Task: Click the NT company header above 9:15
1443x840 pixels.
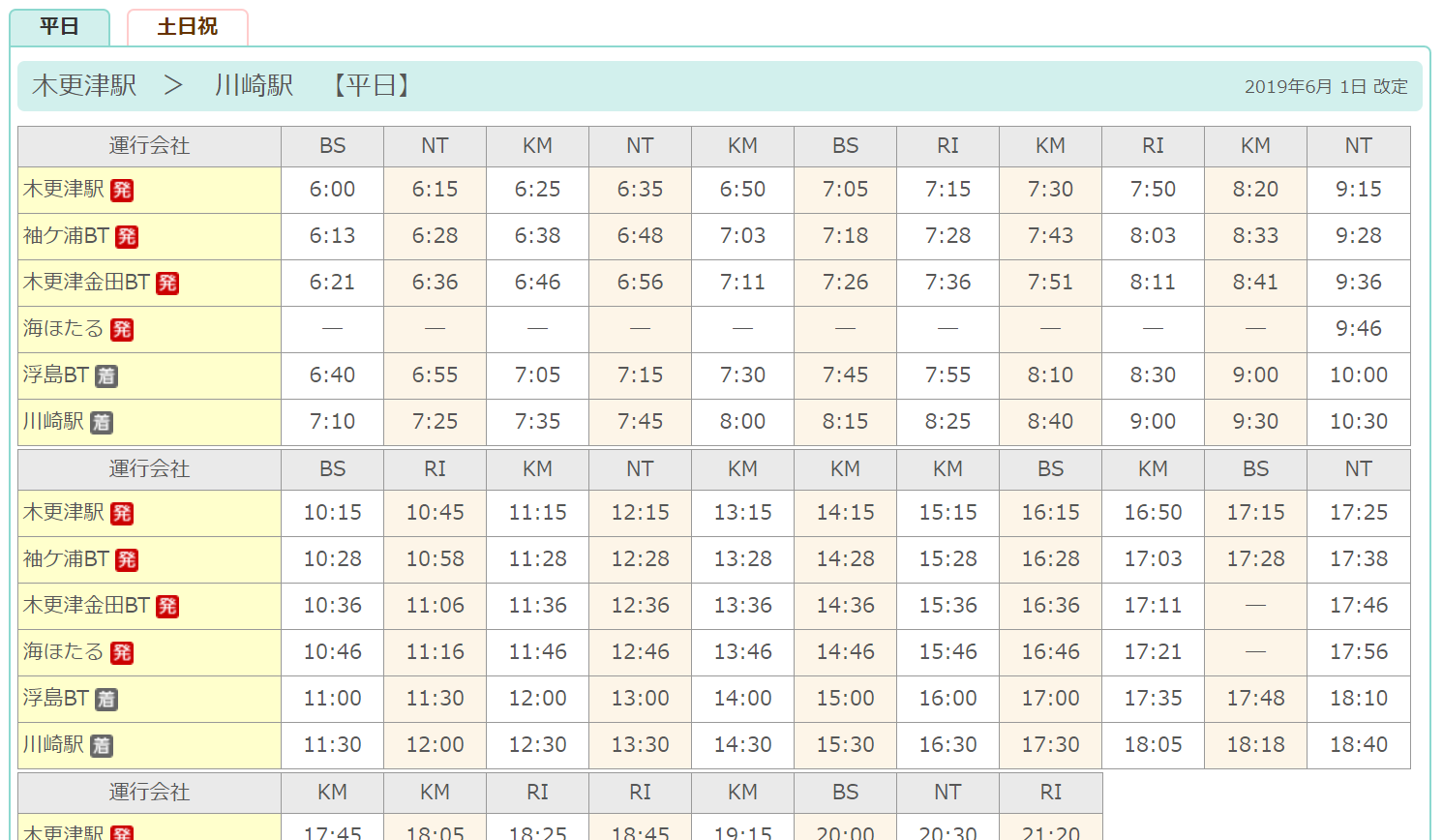Action: (x=1359, y=146)
